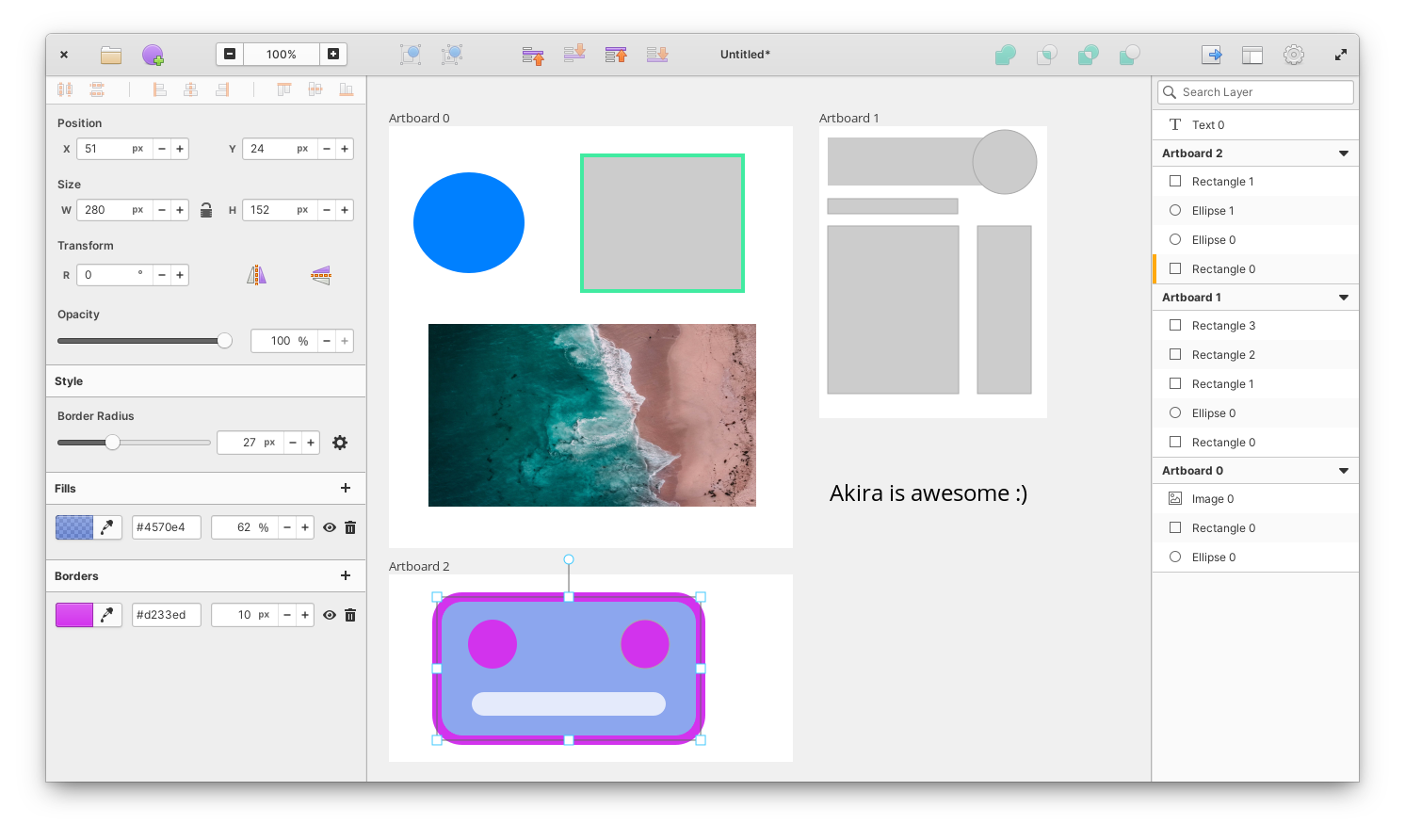Click the insert new object icon
The image size is (1405, 840).
[x=153, y=55]
